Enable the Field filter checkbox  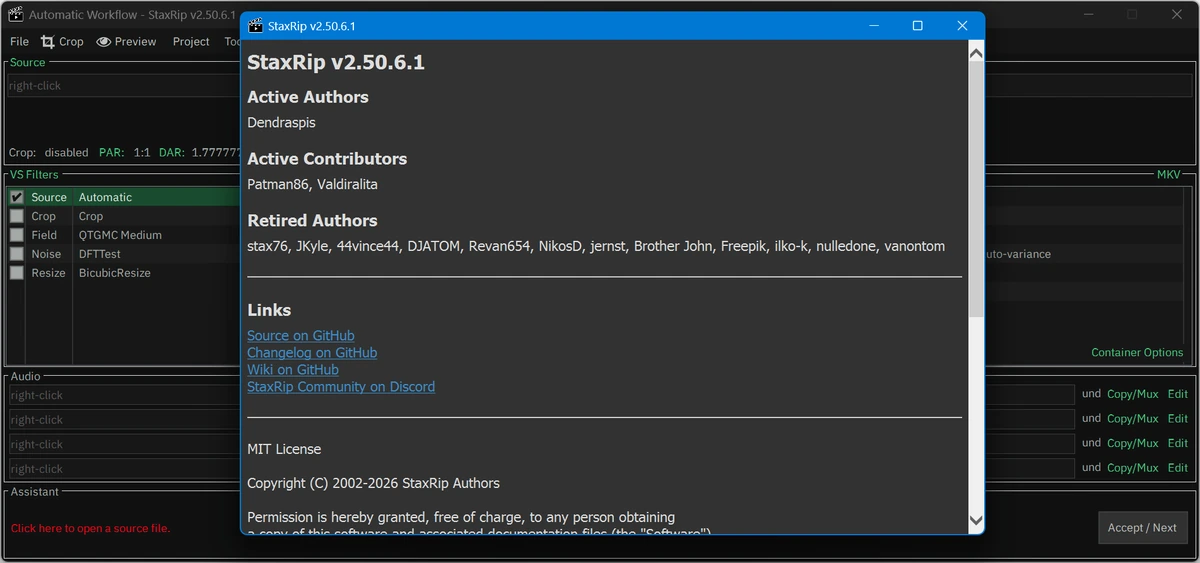coord(17,235)
